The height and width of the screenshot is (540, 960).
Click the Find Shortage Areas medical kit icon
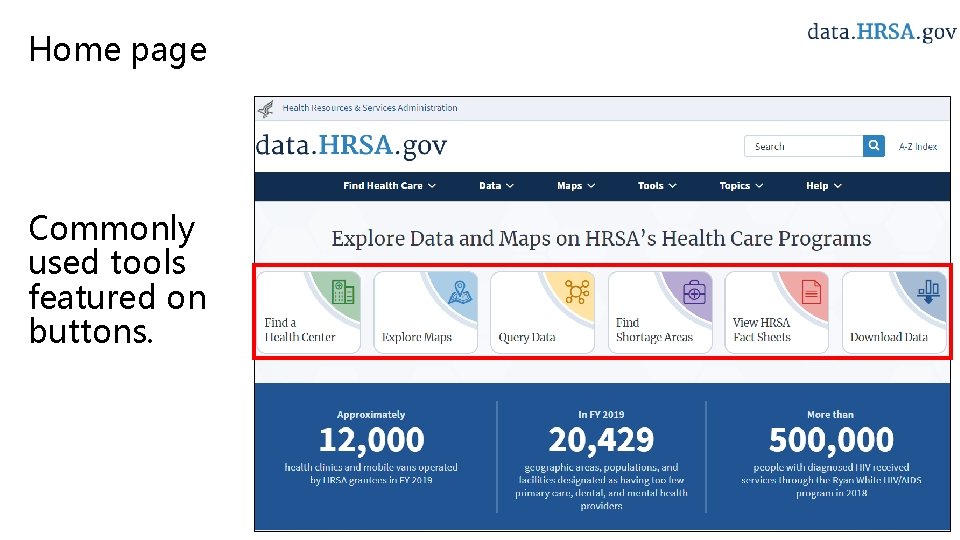(694, 292)
